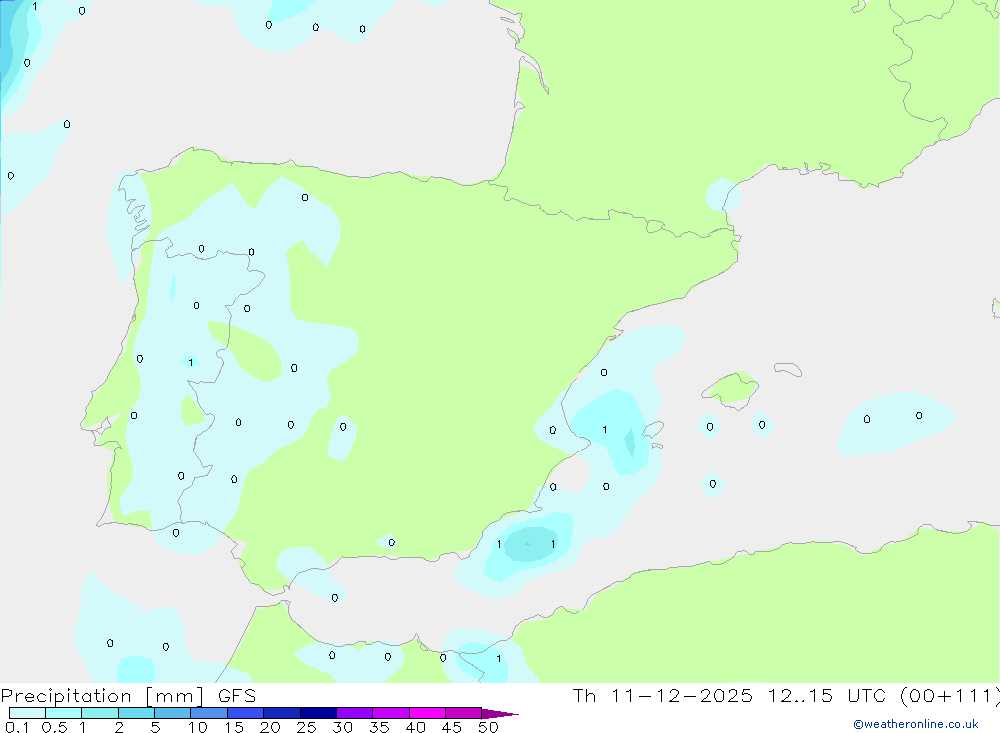This screenshot has width=1000, height=733.
Task: Click the purple swatch between 30 and 35
Action: pyautogui.click(x=355, y=713)
